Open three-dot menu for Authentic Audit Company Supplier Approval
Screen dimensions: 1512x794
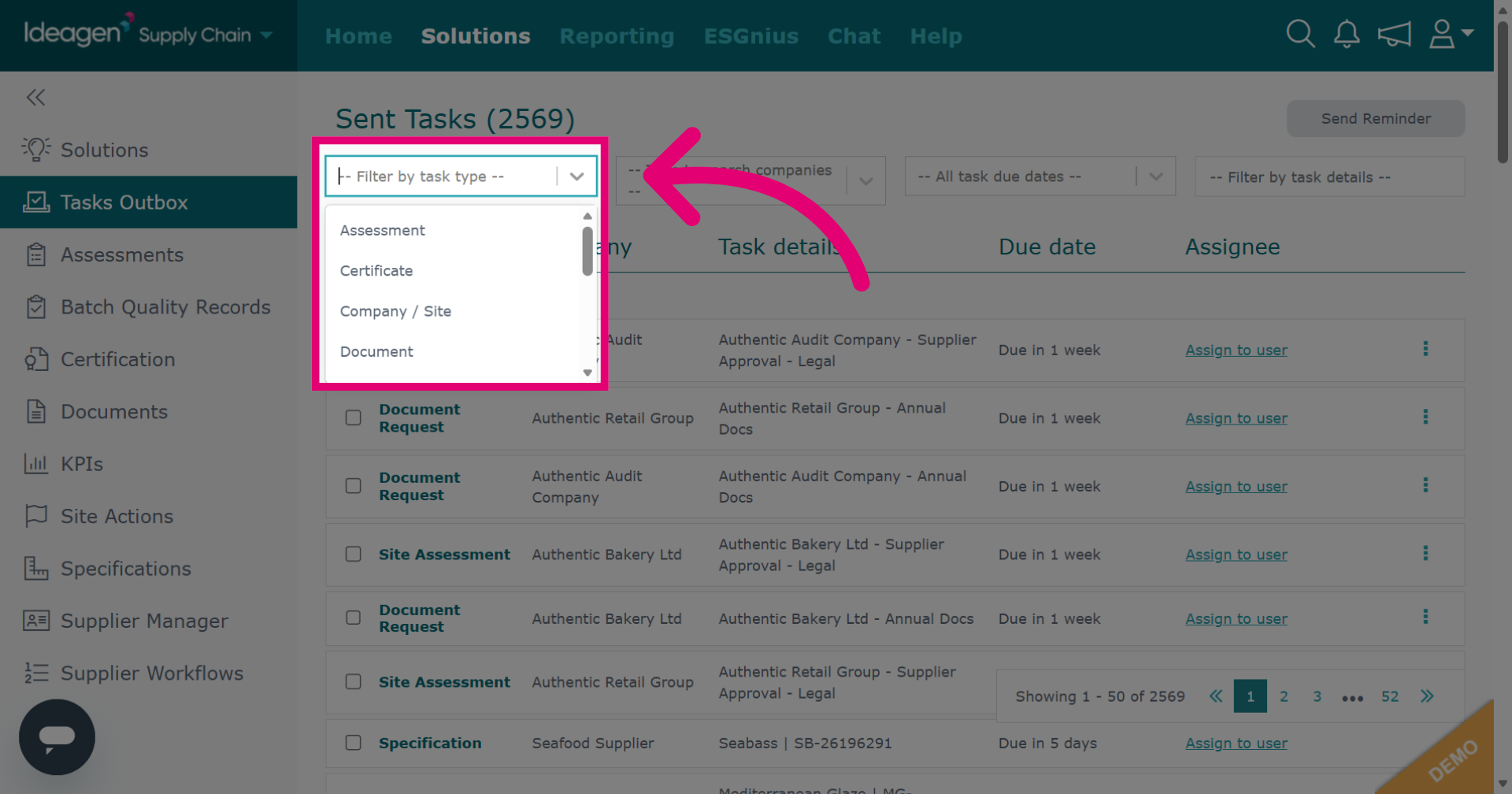tap(1425, 349)
